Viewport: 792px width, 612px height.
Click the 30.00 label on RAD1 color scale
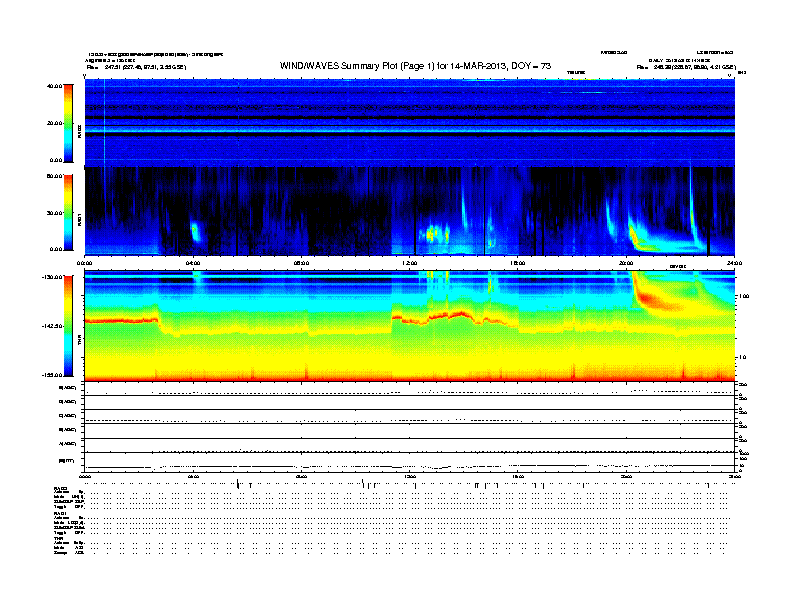(x=54, y=213)
